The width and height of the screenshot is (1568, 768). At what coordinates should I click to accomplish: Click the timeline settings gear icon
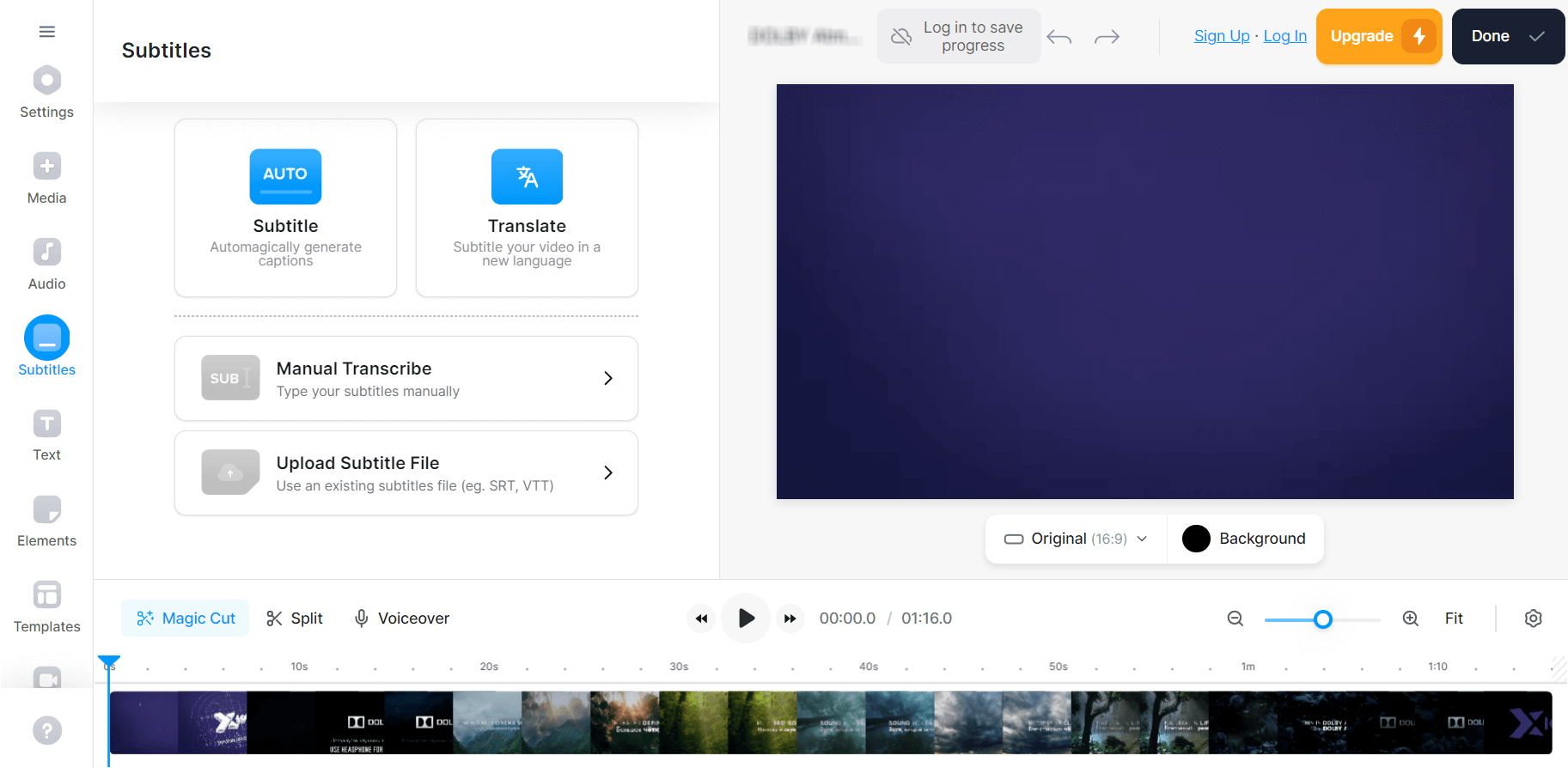pos(1534,619)
